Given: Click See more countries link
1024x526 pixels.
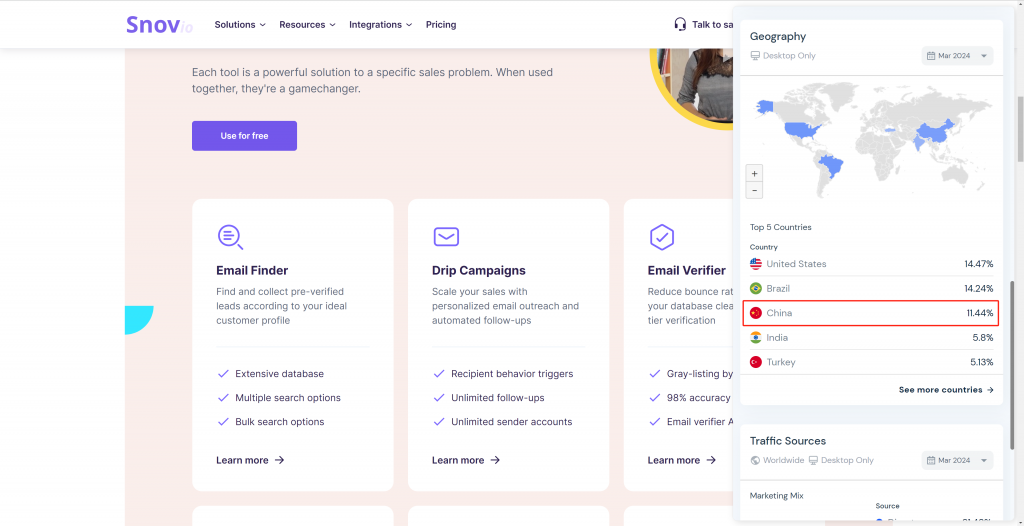Looking at the screenshot, I should [946, 389].
